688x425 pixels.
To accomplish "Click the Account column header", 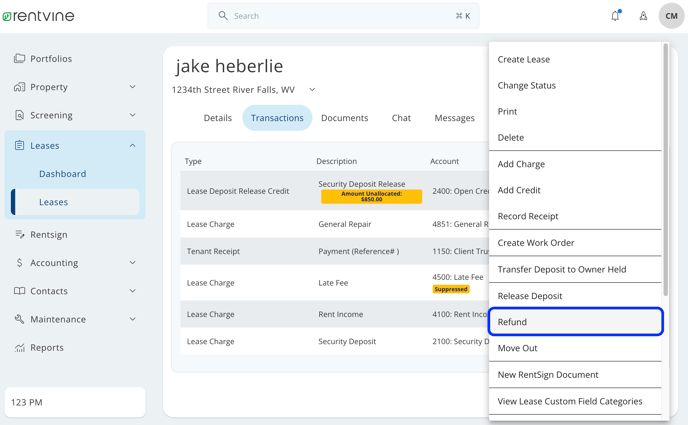I will pyautogui.click(x=444, y=161).
